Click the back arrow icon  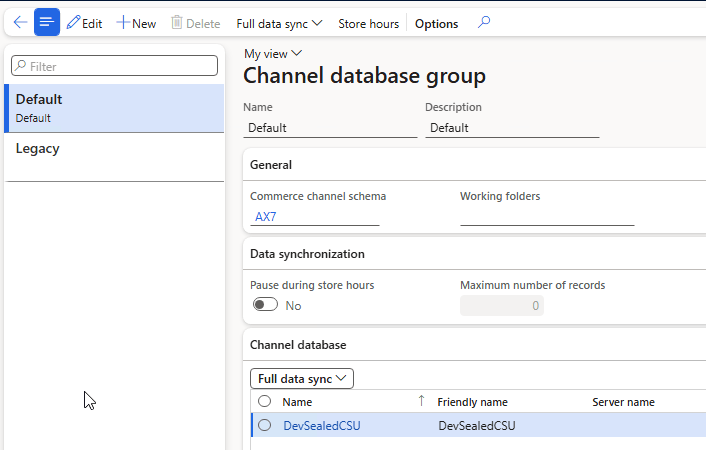click(19, 23)
